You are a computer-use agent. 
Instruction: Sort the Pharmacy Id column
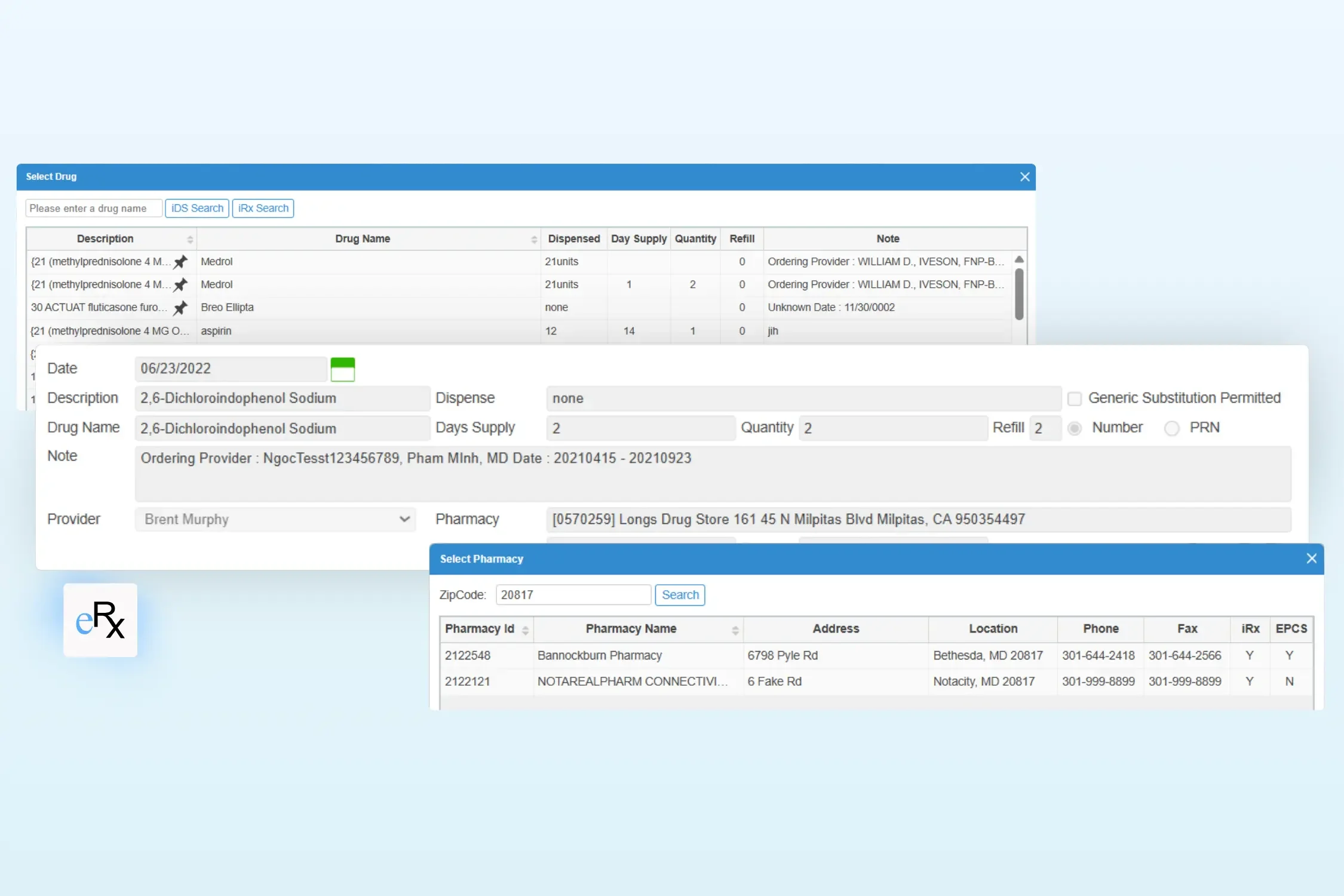click(x=526, y=629)
